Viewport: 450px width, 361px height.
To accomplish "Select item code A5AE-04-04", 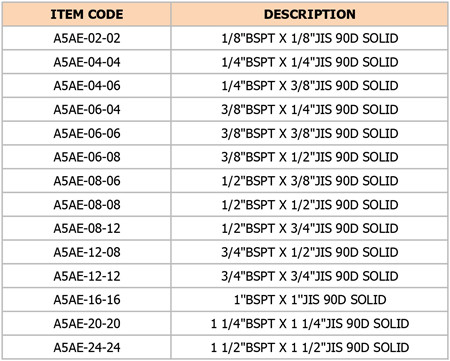I will tap(87, 62).
